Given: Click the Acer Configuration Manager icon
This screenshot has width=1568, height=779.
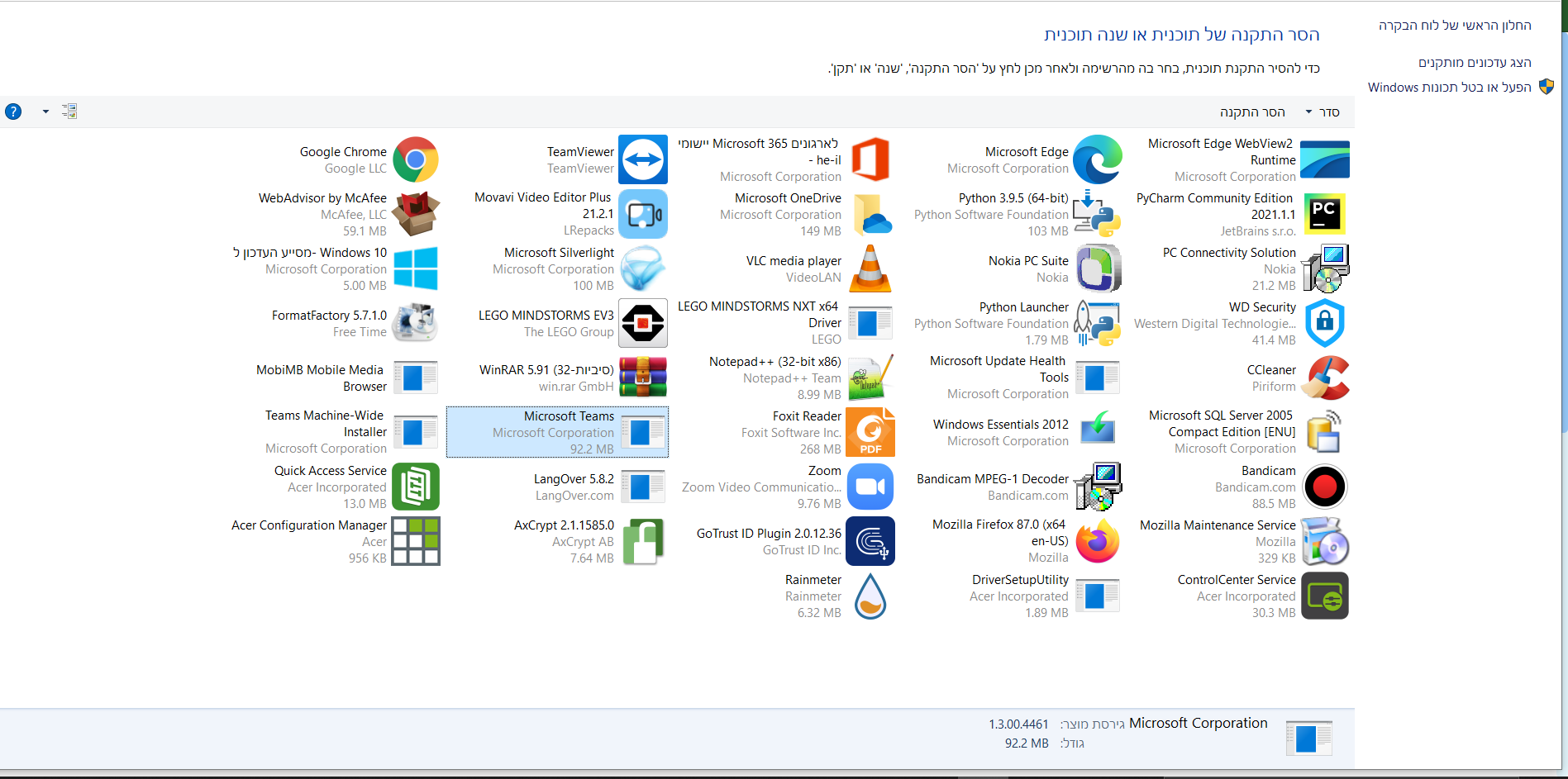Looking at the screenshot, I should 416,541.
